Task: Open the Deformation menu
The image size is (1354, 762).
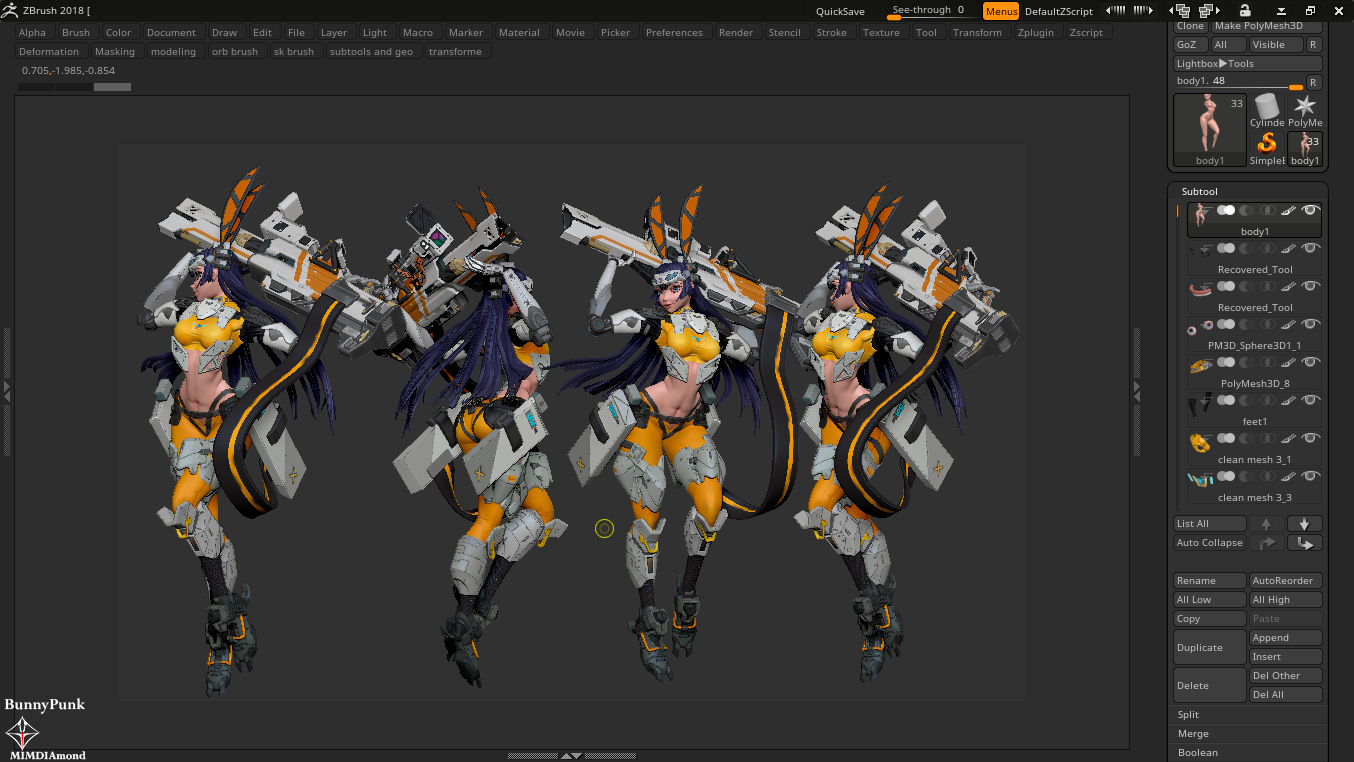Action: click(x=49, y=51)
